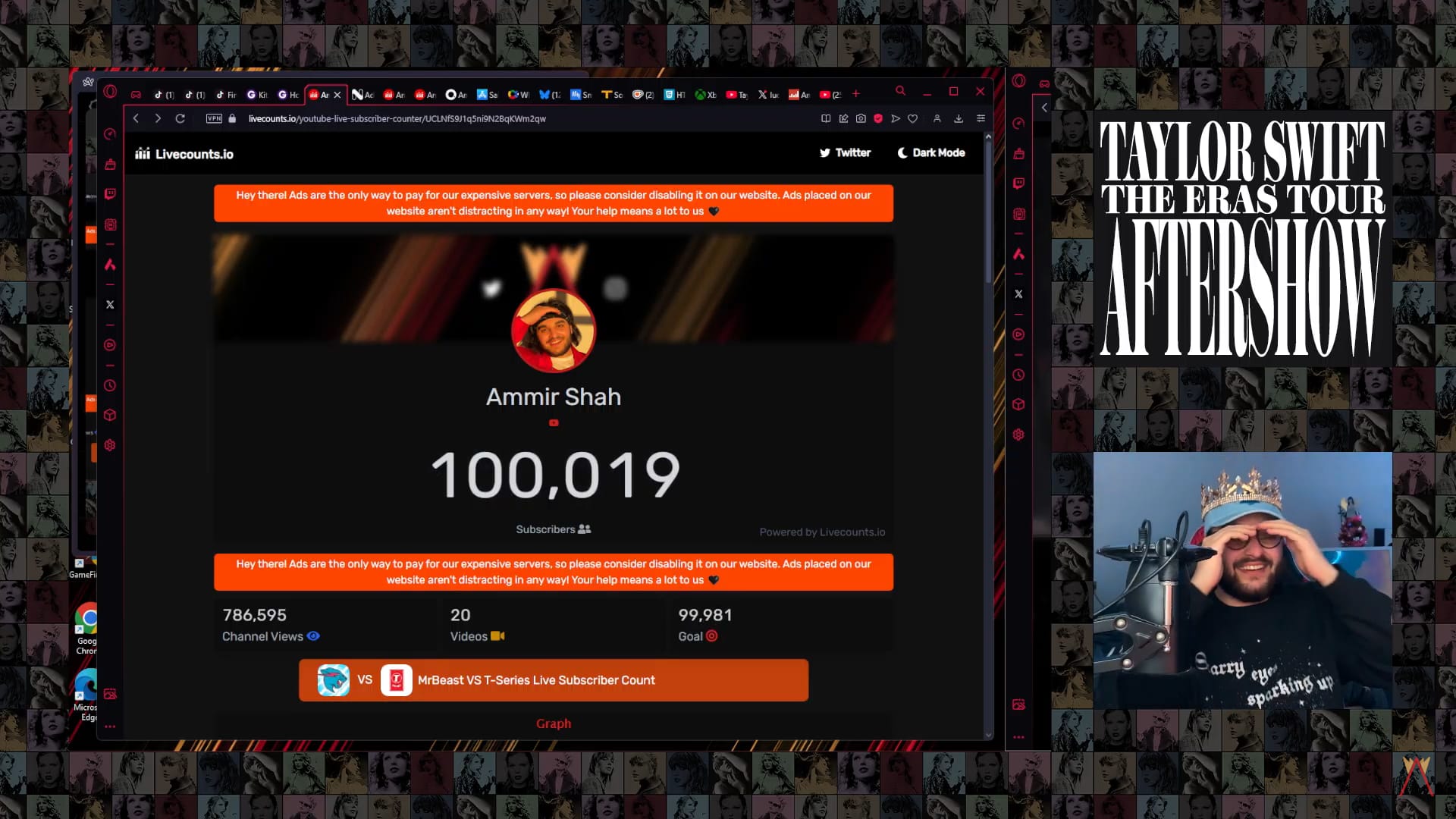Toggle Dark Mode on Livecounts.io

tap(931, 153)
